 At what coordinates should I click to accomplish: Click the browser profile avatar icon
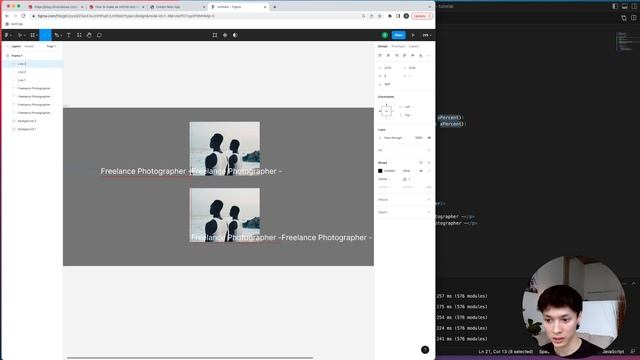coord(406,16)
